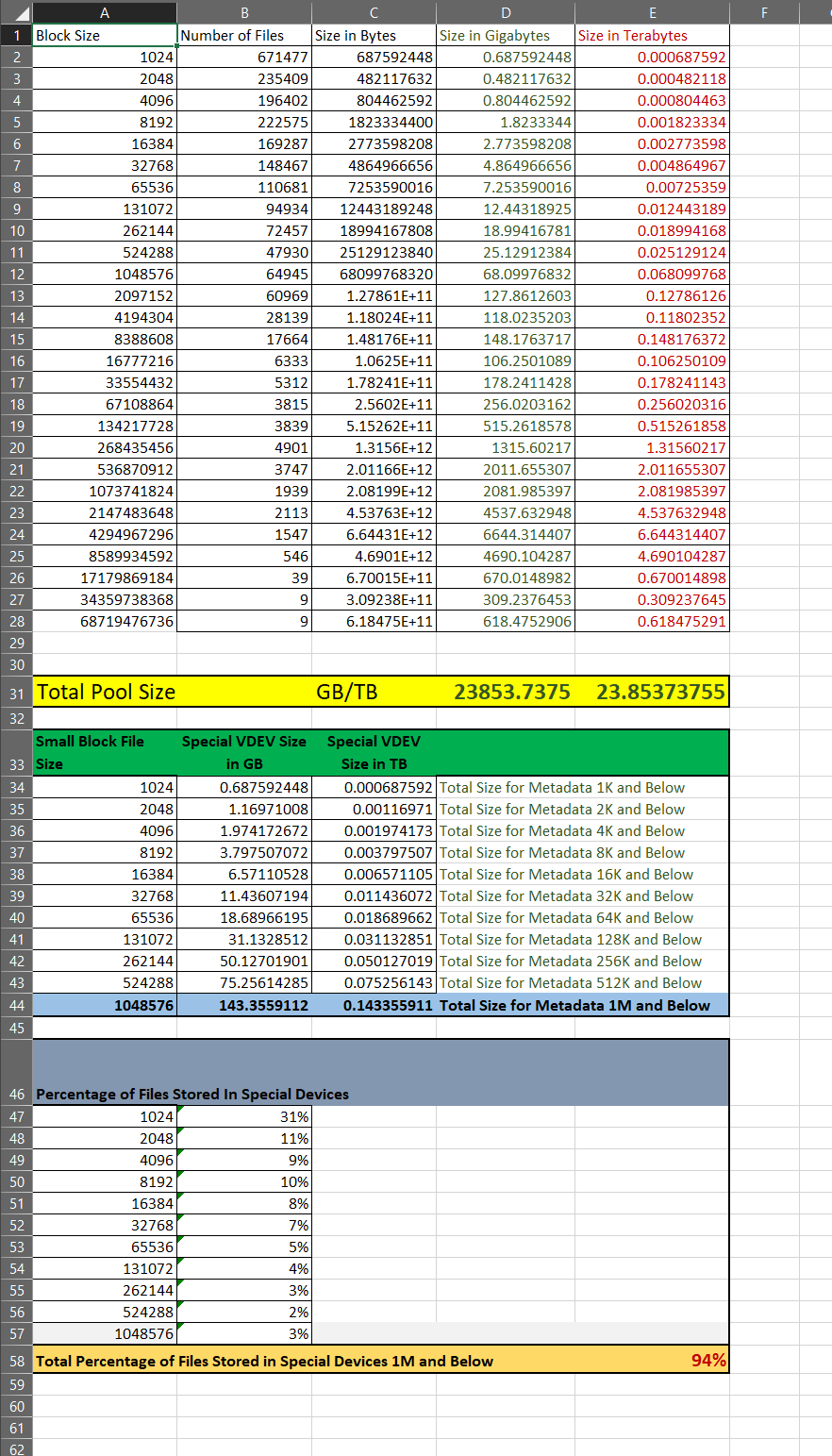Viewport: 832px width, 1456px height.
Task: Click row 44 header number
Action: pyautogui.click(x=16, y=1005)
